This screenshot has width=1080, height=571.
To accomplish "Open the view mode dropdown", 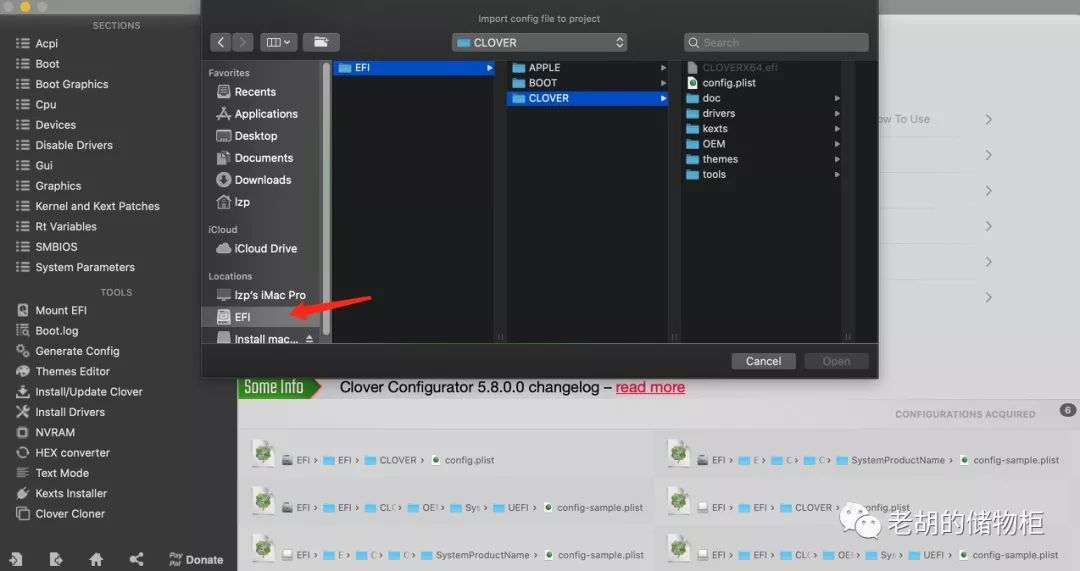I will (278, 43).
